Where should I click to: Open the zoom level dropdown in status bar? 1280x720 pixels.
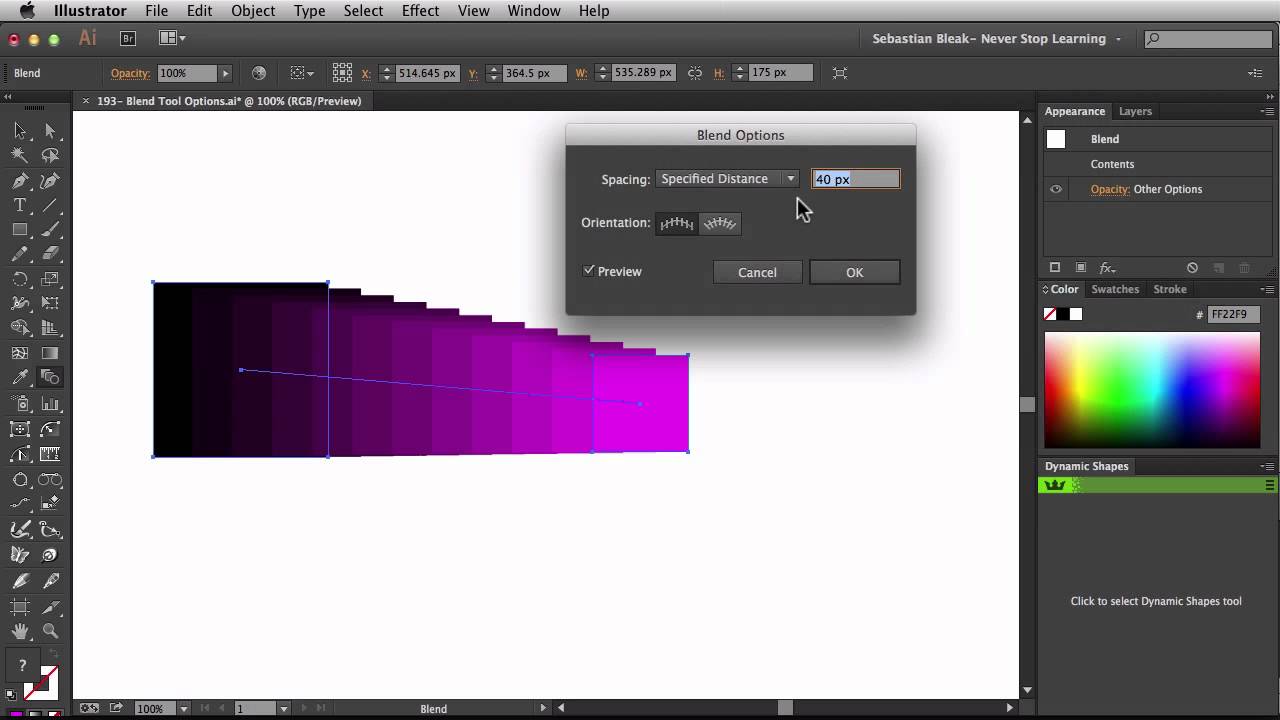pyautogui.click(x=183, y=709)
